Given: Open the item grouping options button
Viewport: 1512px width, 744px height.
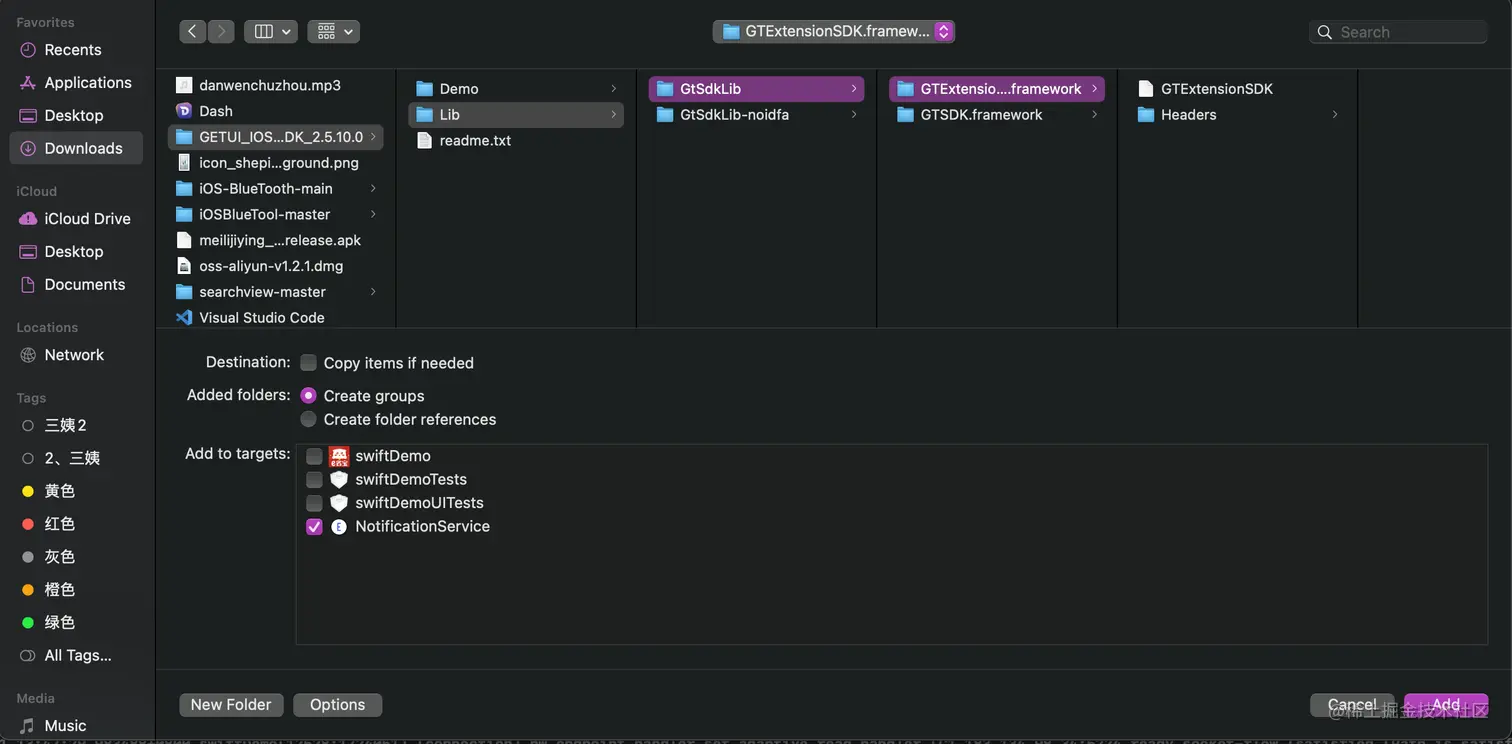Looking at the screenshot, I should point(334,31).
